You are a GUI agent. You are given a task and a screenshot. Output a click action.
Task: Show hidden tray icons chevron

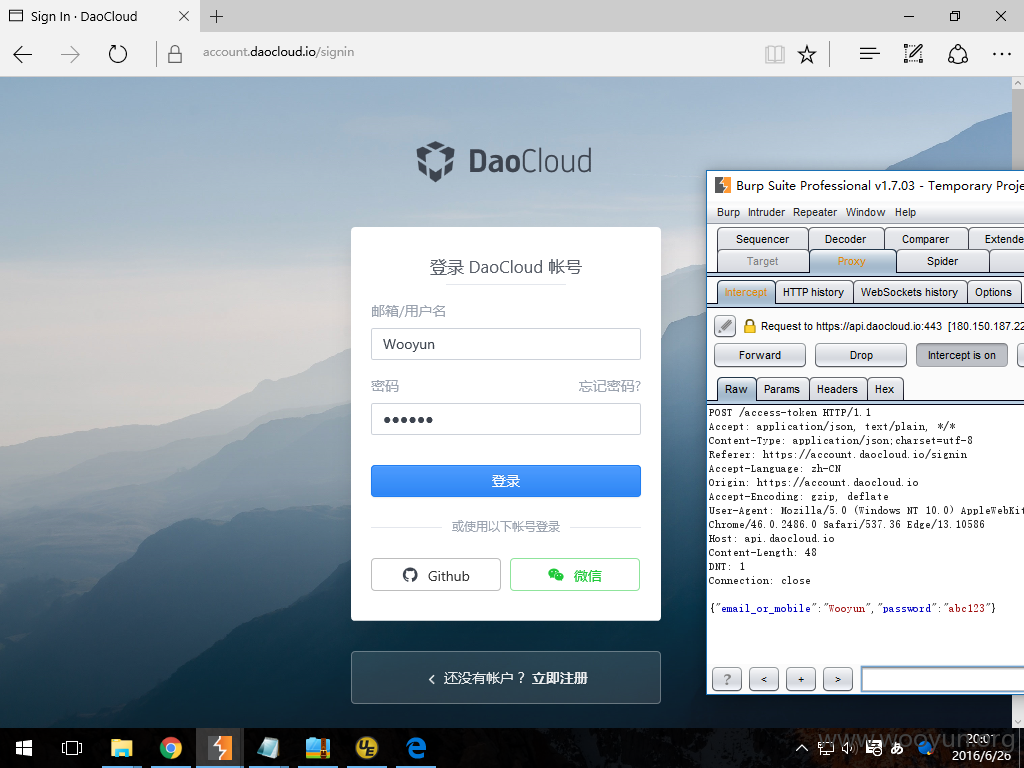coord(802,748)
